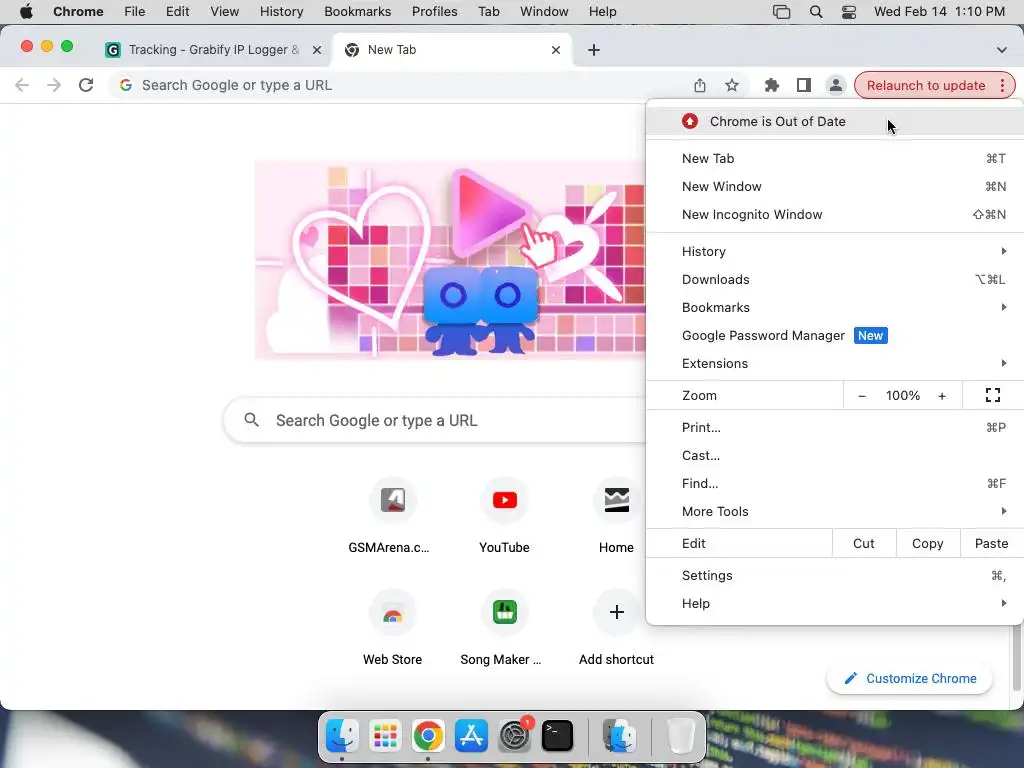Open the Web Store shortcut
The width and height of the screenshot is (1024, 768).
pyautogui.click(x=392, y=613)
